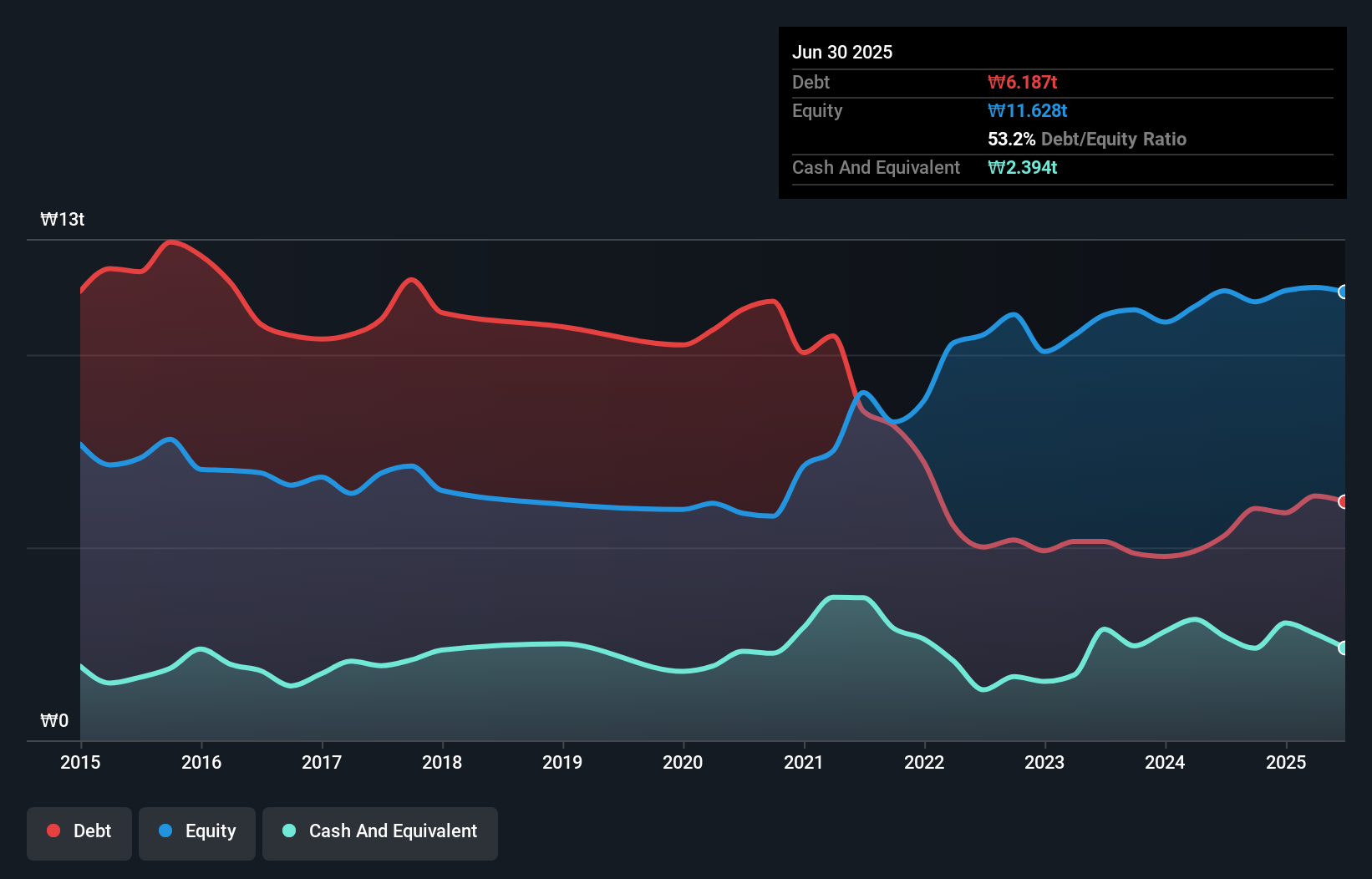The width and height of the screenshot is (1372, 879).
Task: Click the 2015 x-axis label
Action: point(80,762)
